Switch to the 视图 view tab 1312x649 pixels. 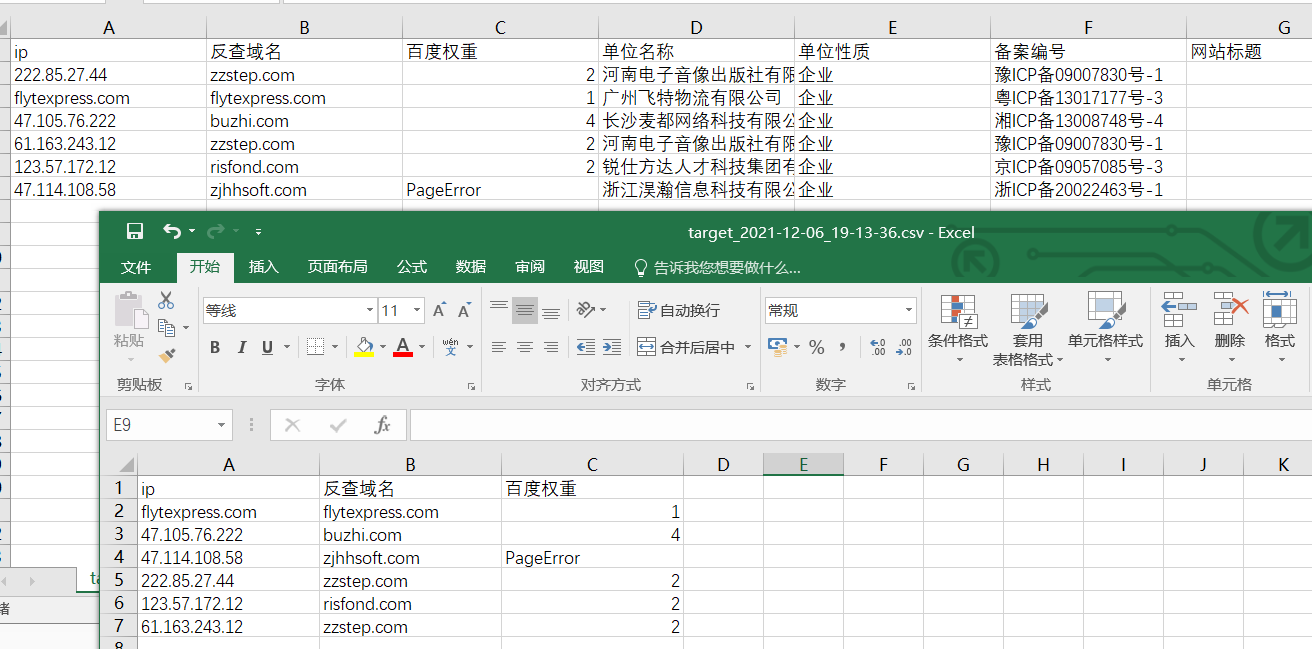pyautogui.click(x=588, y=267)
